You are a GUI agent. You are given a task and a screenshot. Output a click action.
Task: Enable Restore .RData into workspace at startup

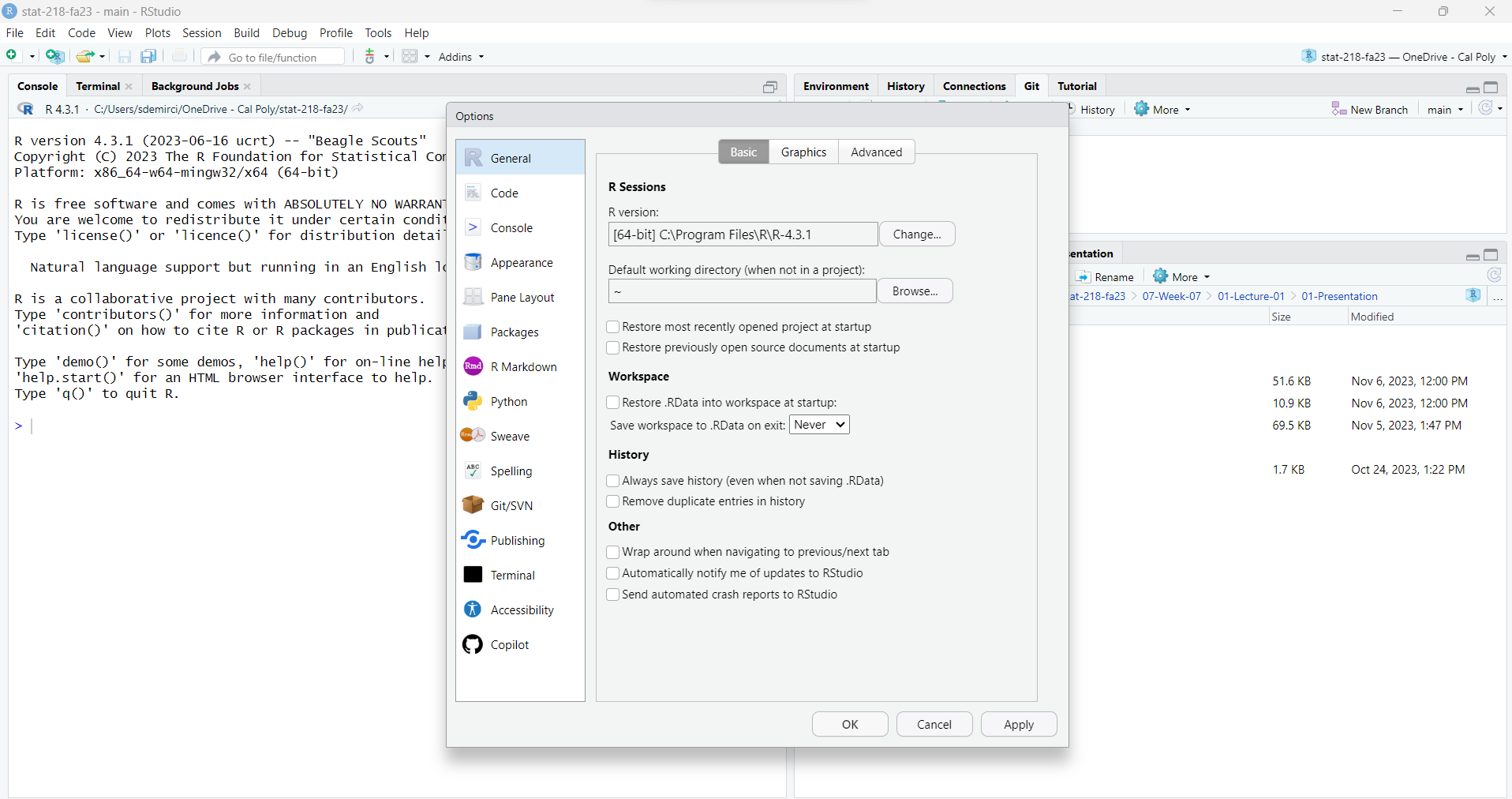tap(613, 403)
